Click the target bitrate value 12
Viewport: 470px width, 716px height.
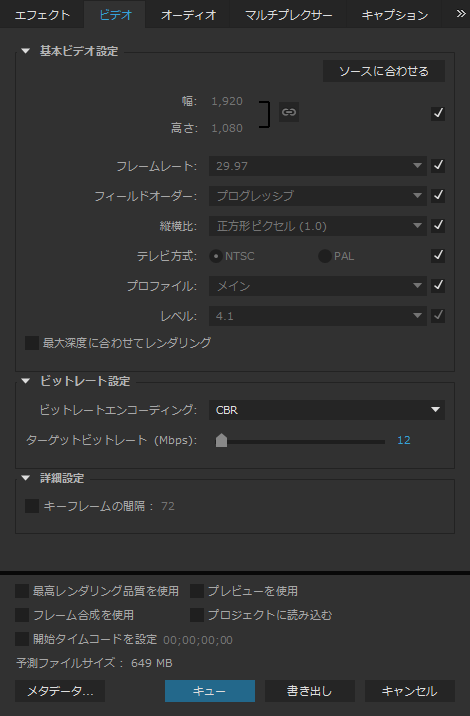(404, 440)
